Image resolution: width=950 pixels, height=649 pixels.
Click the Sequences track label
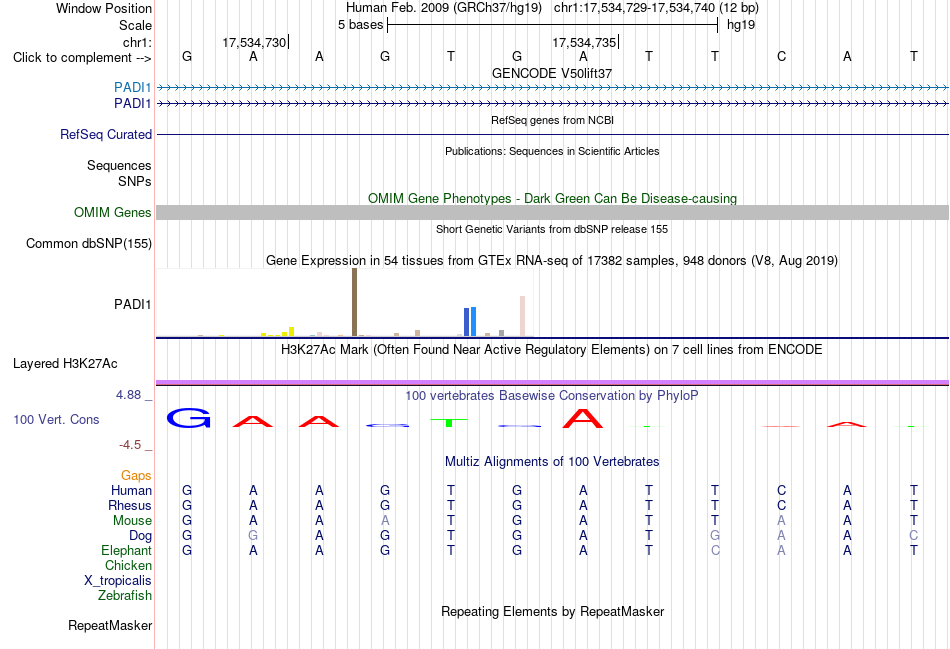pyautogui.click(x=119, y=165)
